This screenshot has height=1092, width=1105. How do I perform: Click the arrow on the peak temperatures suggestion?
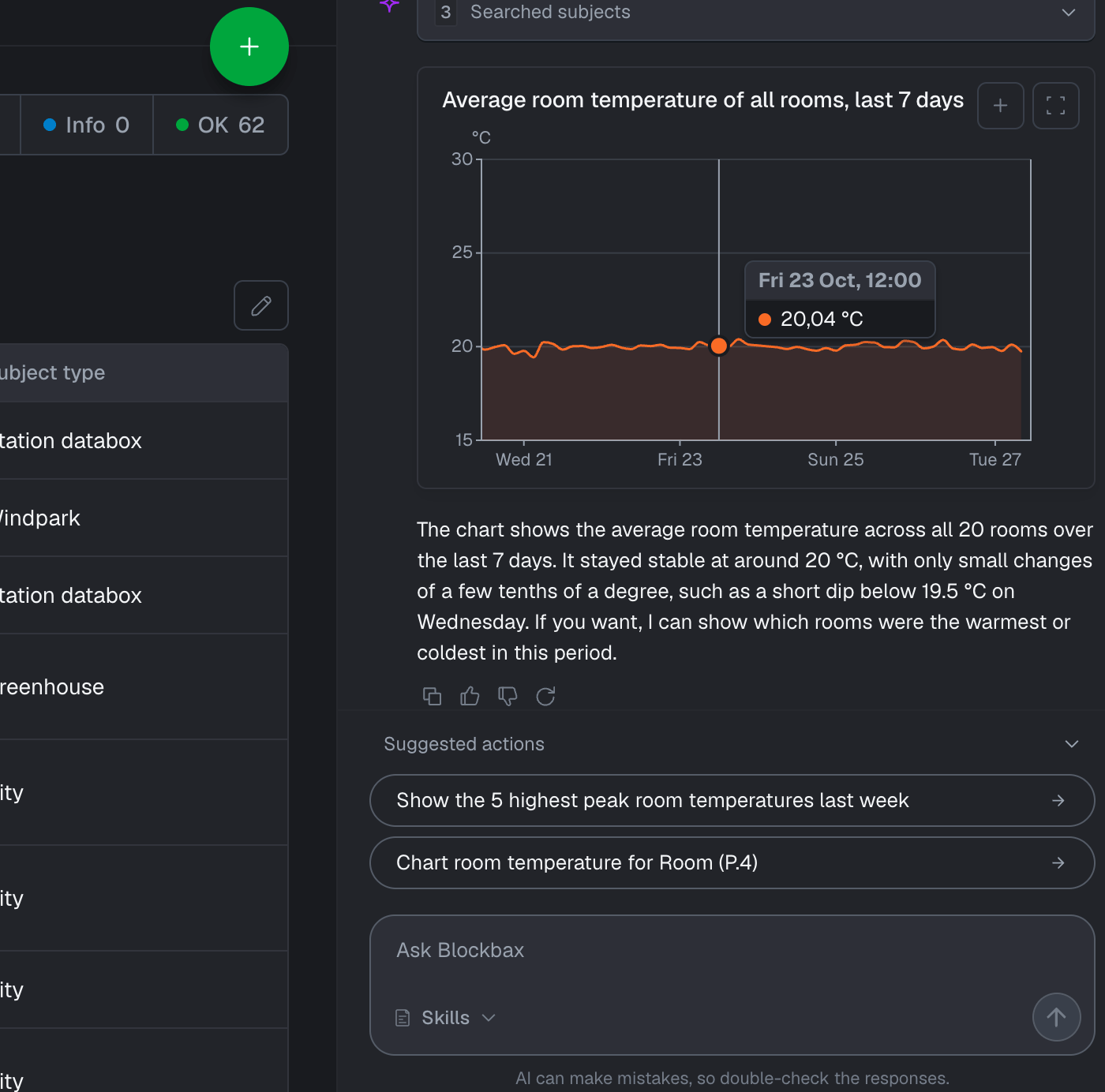1058,800
